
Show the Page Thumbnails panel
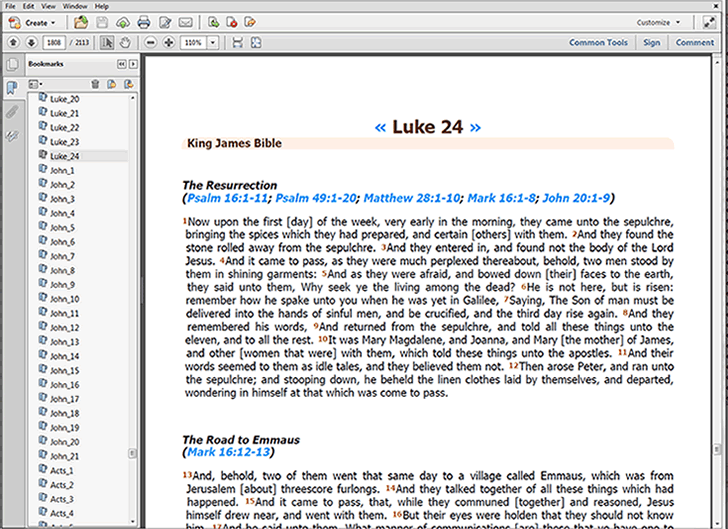(13, 65)
